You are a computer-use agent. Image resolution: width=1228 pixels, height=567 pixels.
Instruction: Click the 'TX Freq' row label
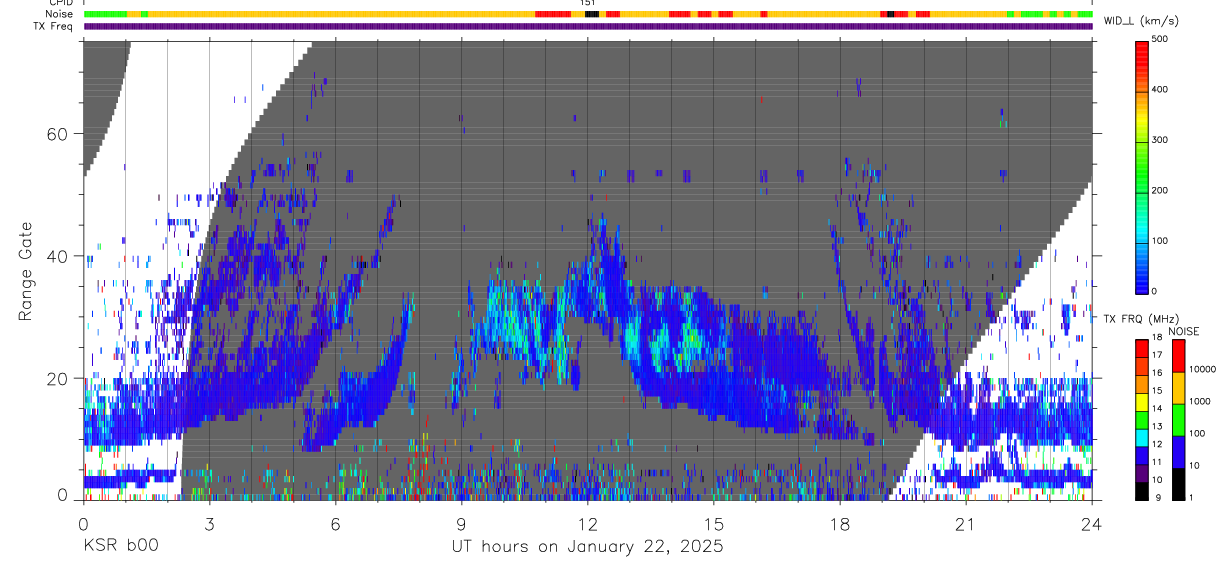click(54, 27)
